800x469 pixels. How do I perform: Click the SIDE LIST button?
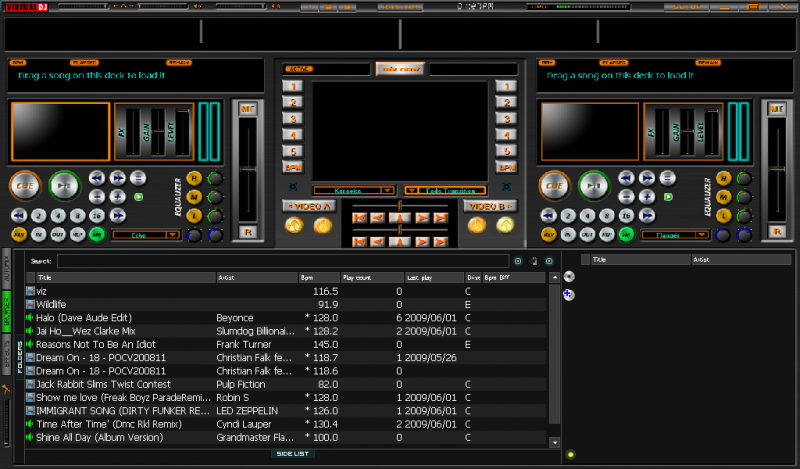292,454
